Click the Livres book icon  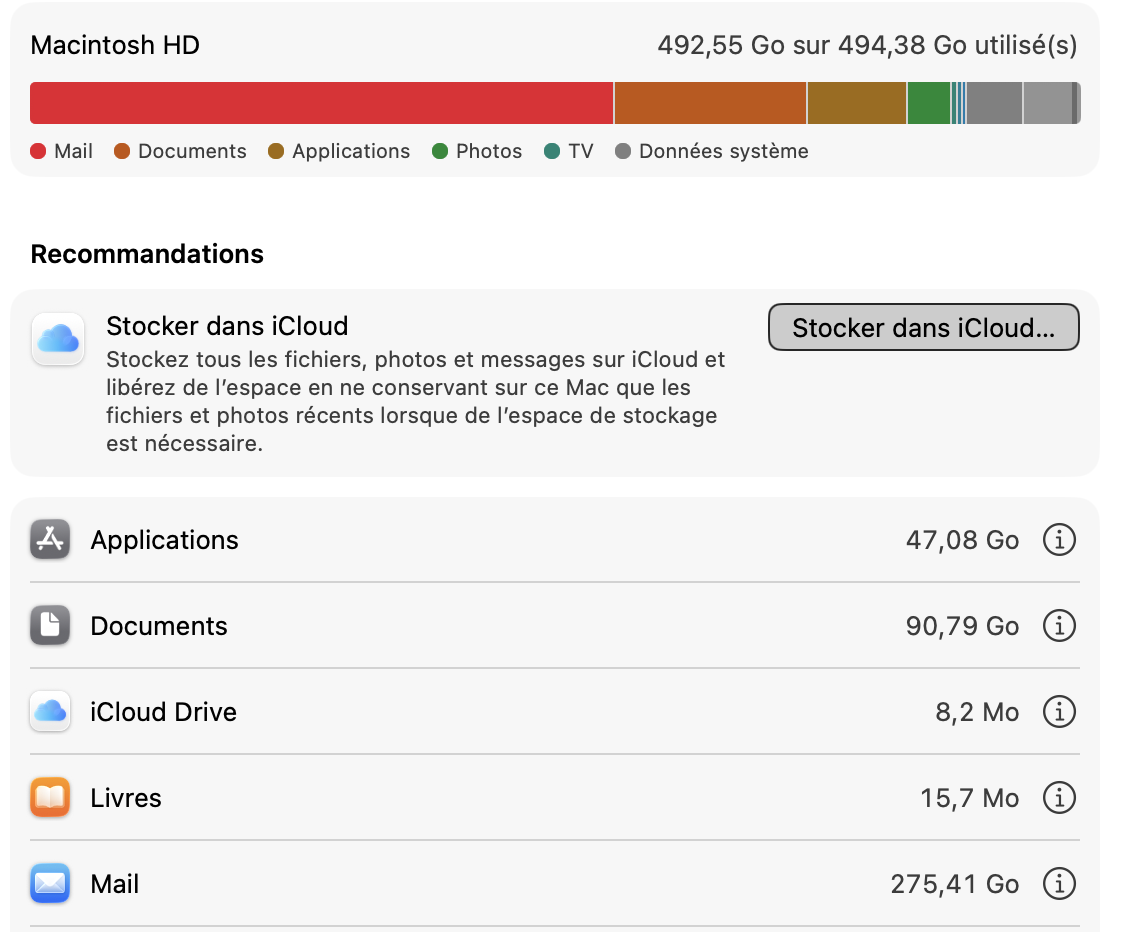(50, 798)
